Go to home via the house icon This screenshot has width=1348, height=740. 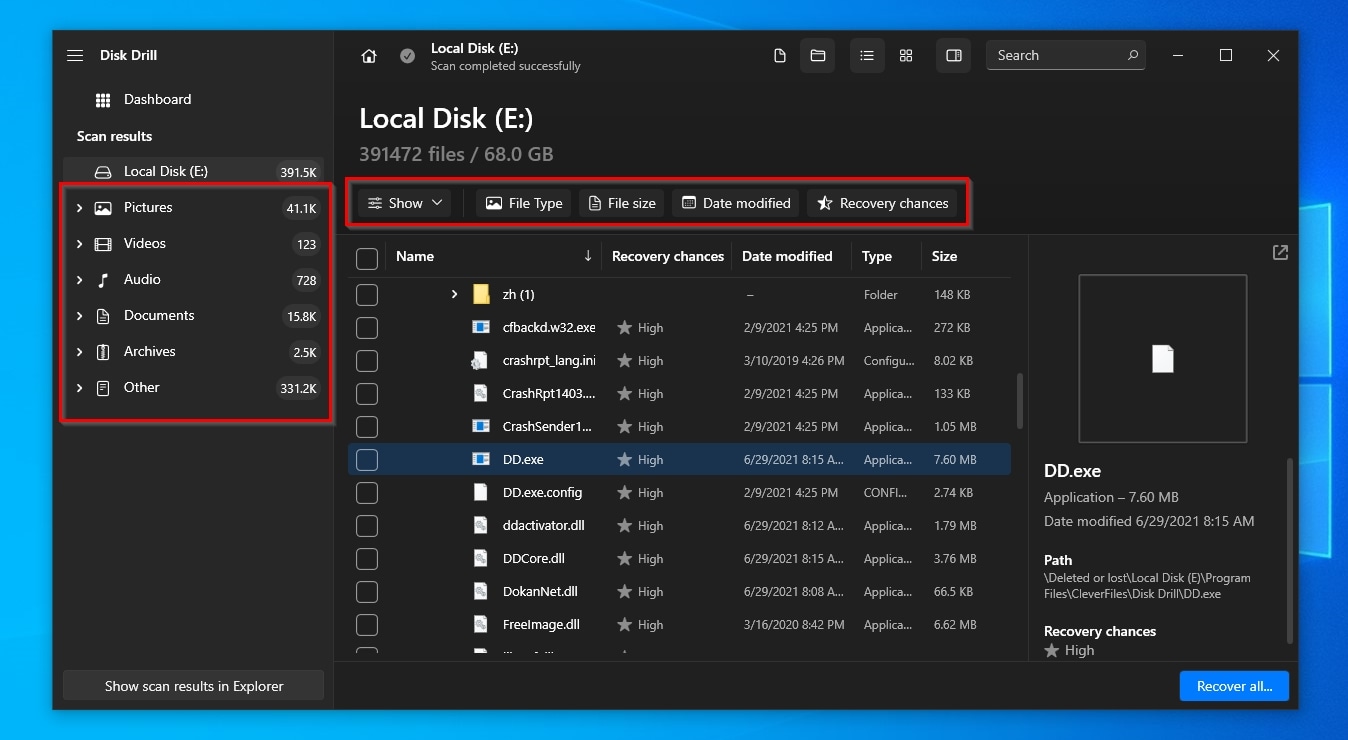point(369,56)
